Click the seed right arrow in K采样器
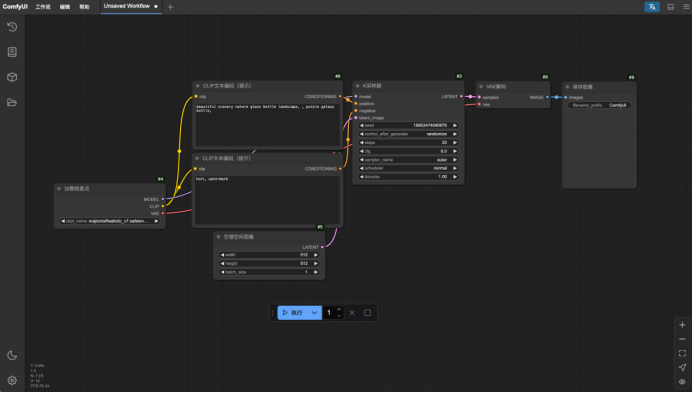Screen dimensions: 692x393 (455, 125)
